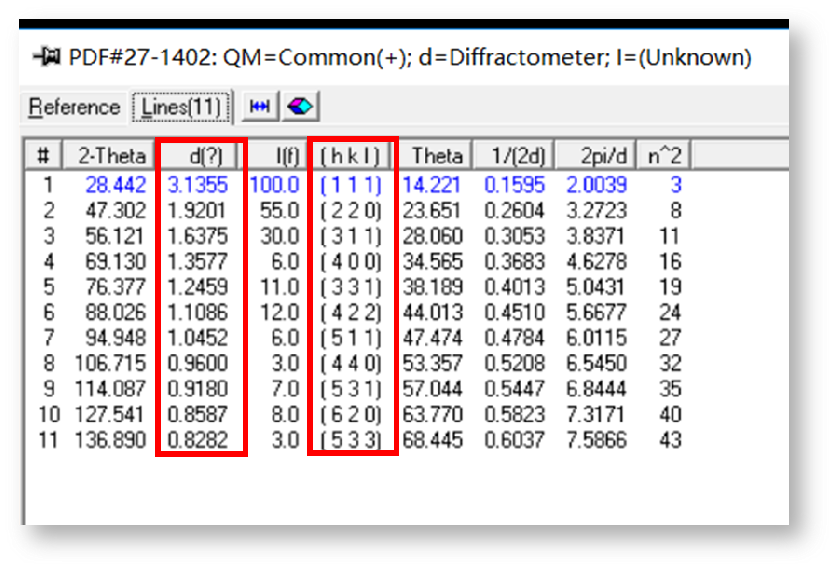
Task: Click the 0.3683 cell
Action: coord(514,262)
